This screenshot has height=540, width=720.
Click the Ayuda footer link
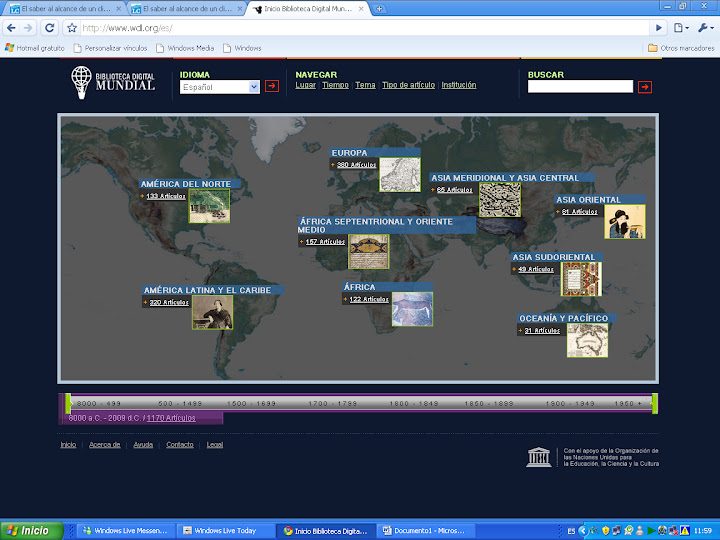pos(143,444)
